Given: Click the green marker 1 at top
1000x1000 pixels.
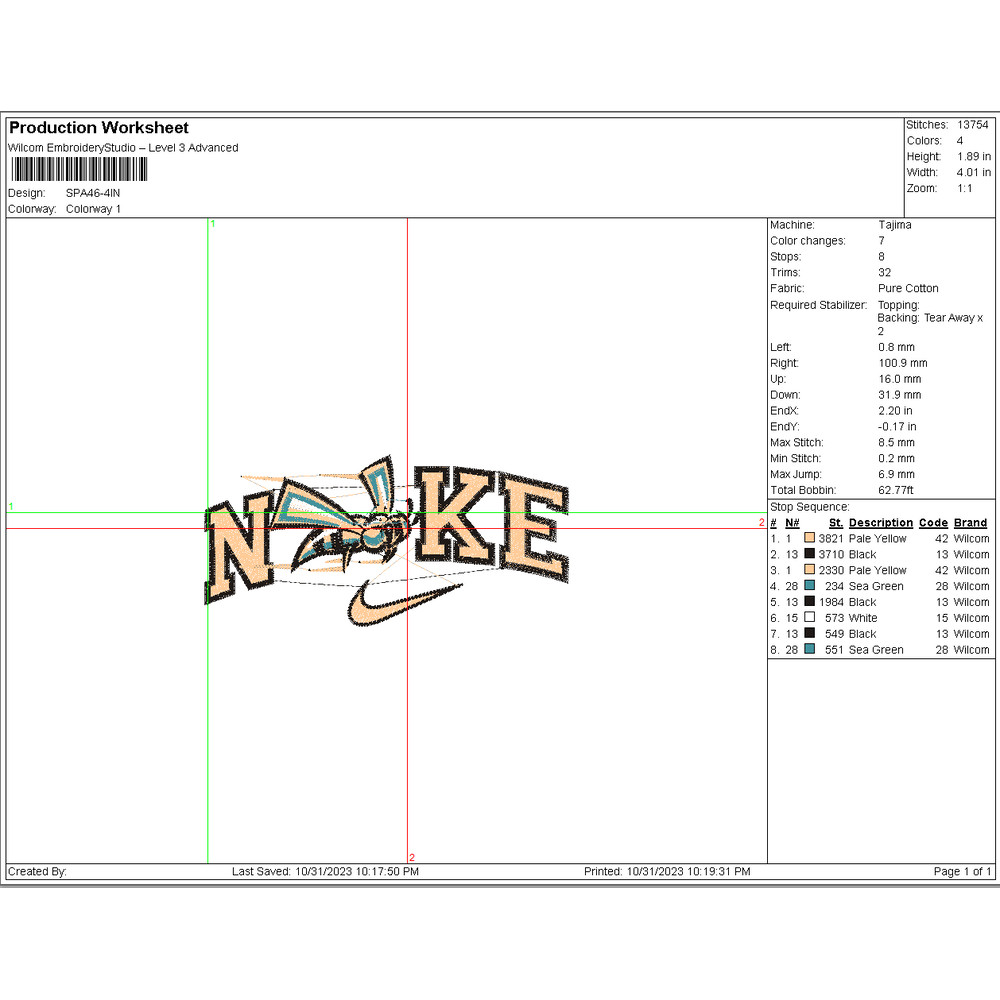Looking at the screenshot, I should pyautogui.click(x=212, y=224).
